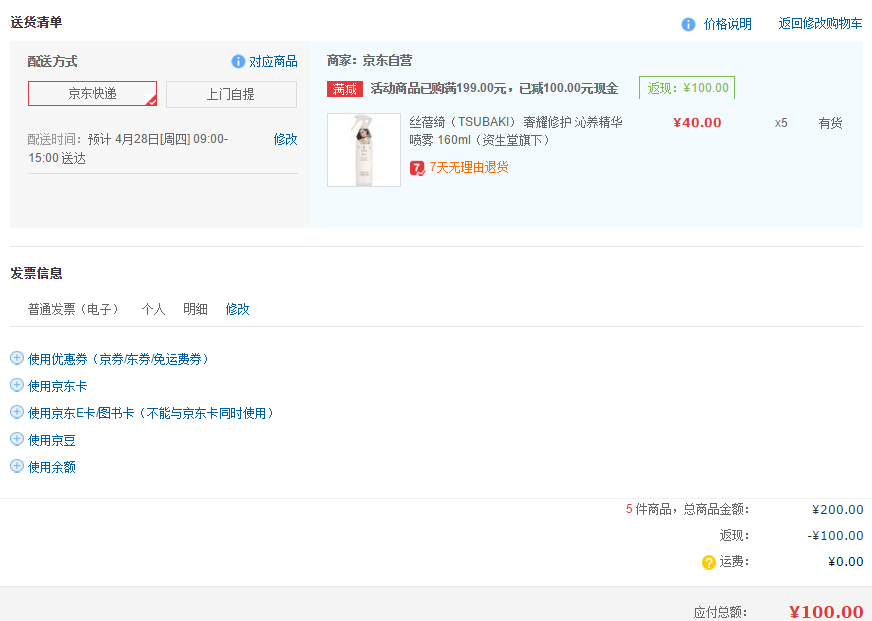
Task: Click the 7-day return icon
Action: (417, 168)
